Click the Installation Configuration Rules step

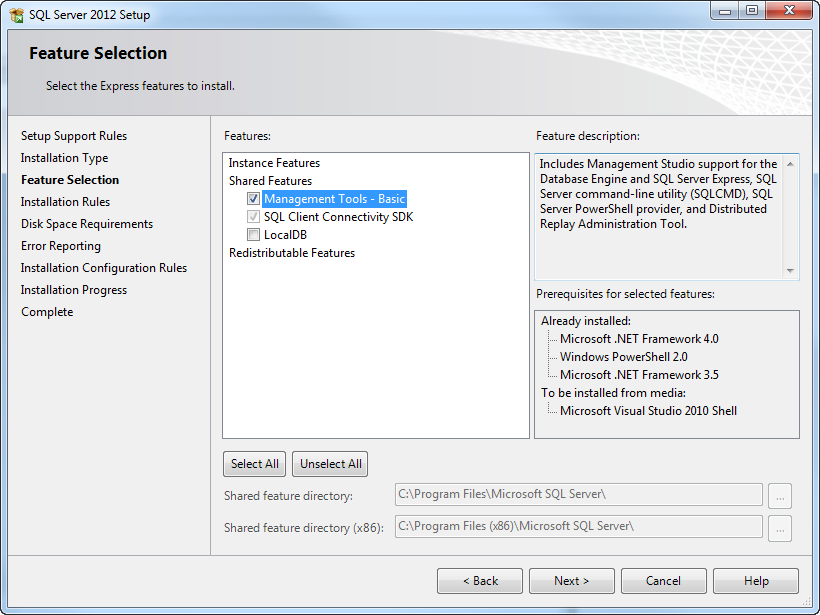coord(104,268)
